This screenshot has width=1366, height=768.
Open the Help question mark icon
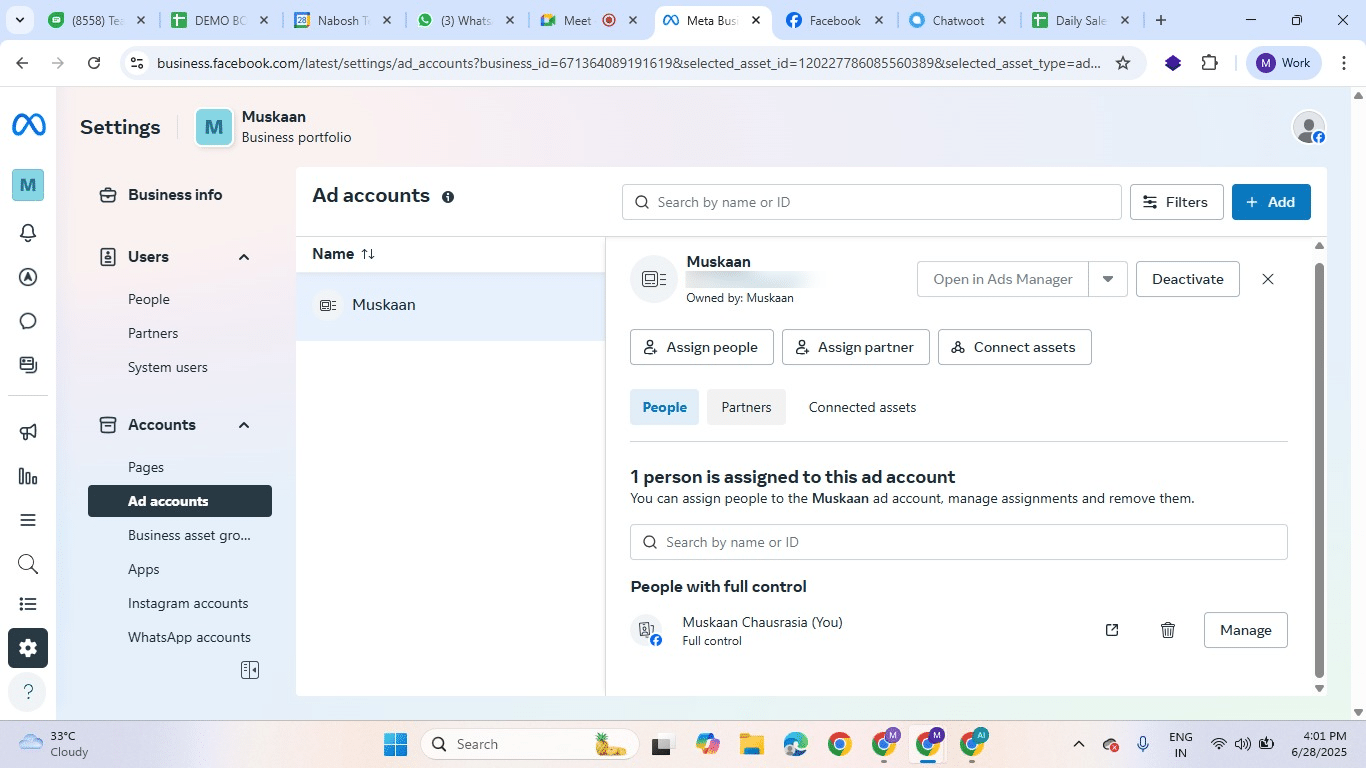click(27, 691)
